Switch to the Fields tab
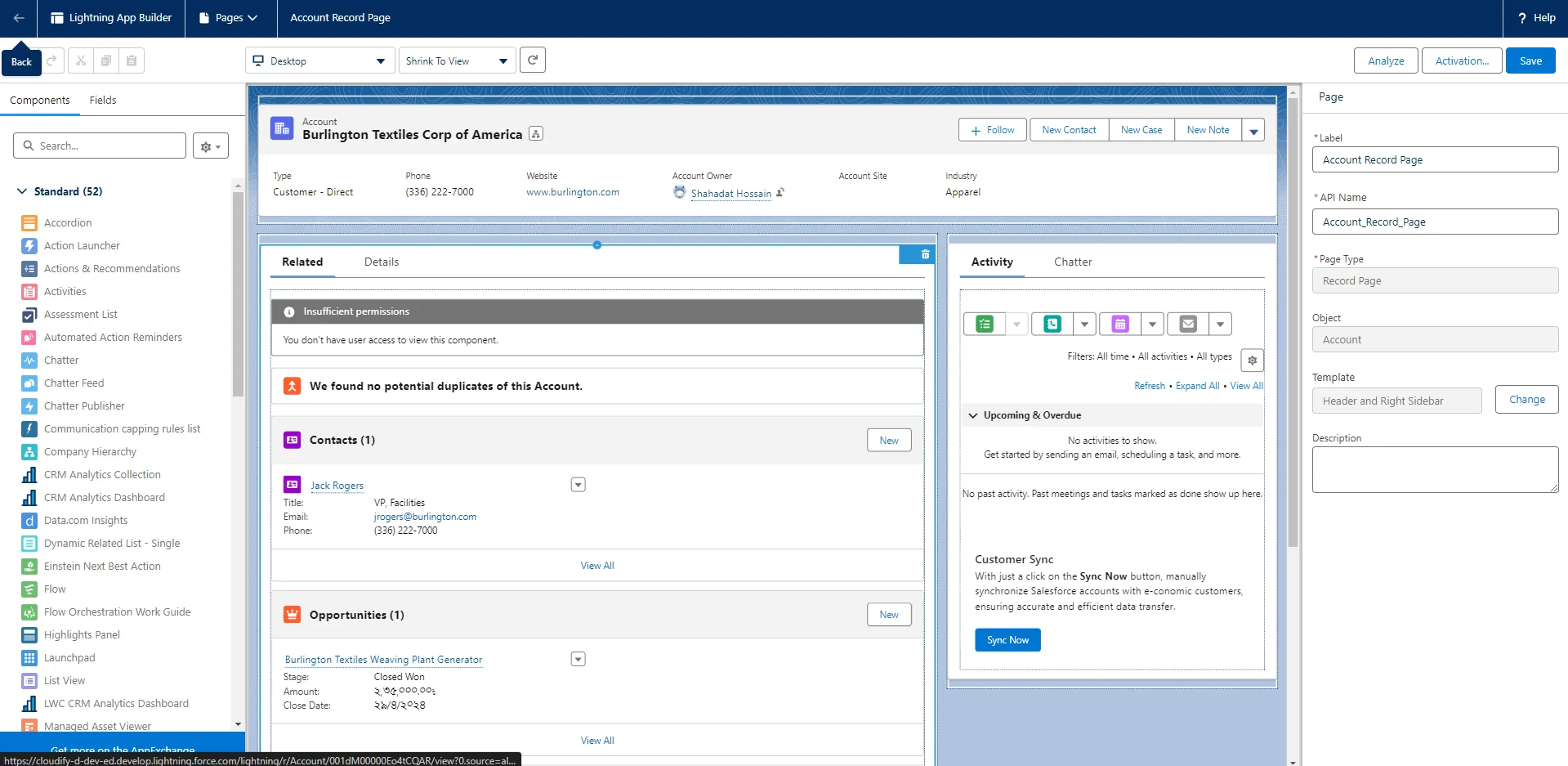 pos(103,100)
